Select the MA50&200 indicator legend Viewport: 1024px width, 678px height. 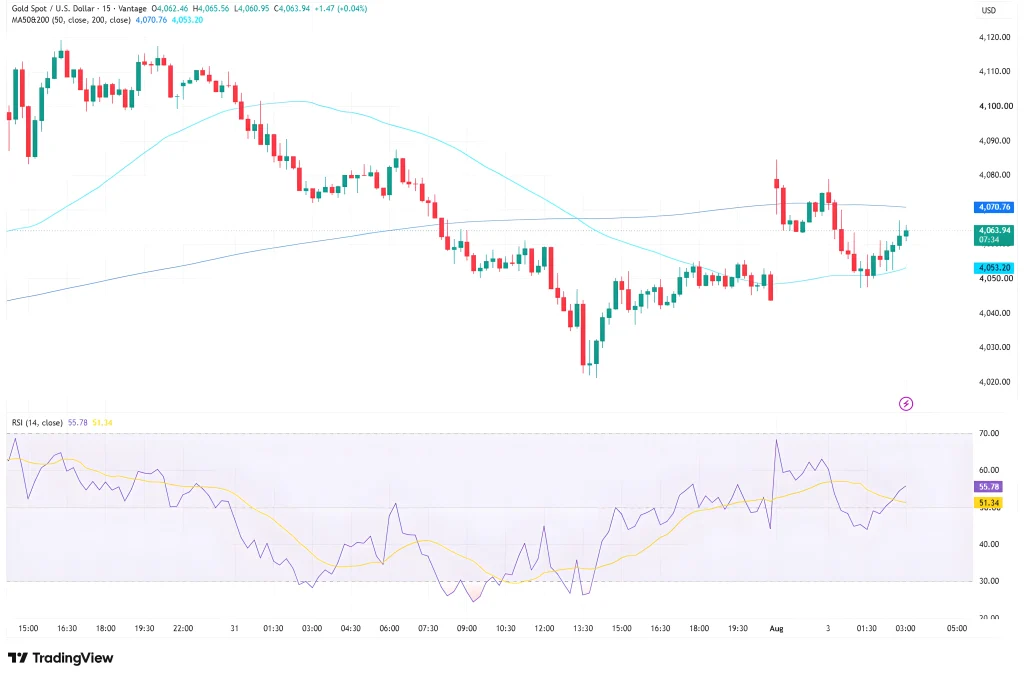coord(71,20)
